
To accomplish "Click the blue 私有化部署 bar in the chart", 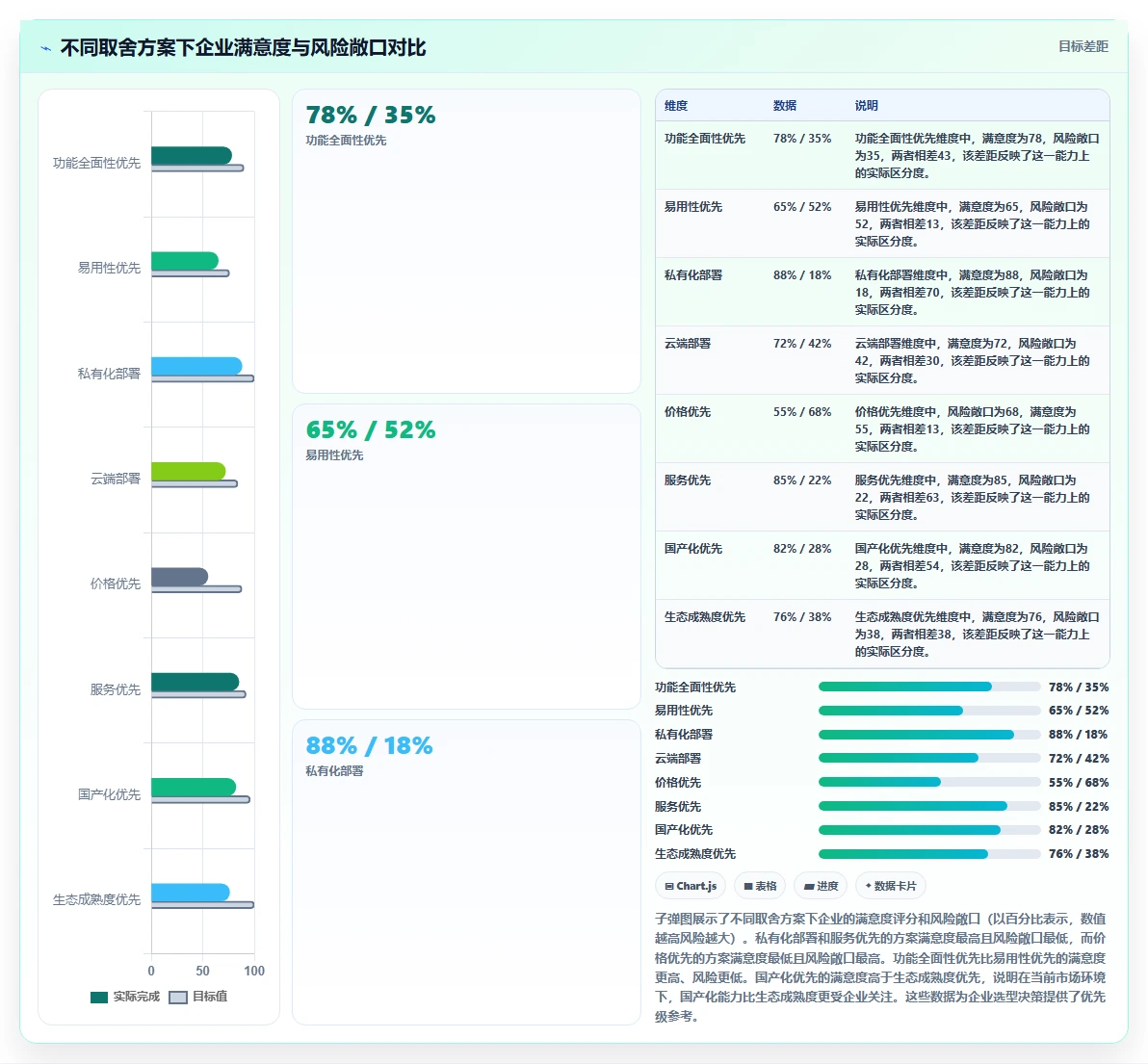I will (x=196, y=366).
